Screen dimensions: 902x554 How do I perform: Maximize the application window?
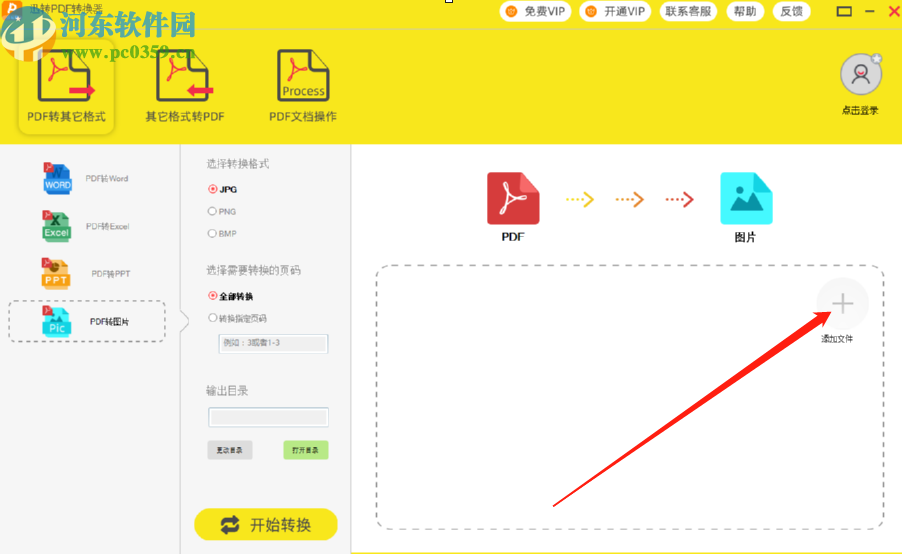tap(844, 11)
